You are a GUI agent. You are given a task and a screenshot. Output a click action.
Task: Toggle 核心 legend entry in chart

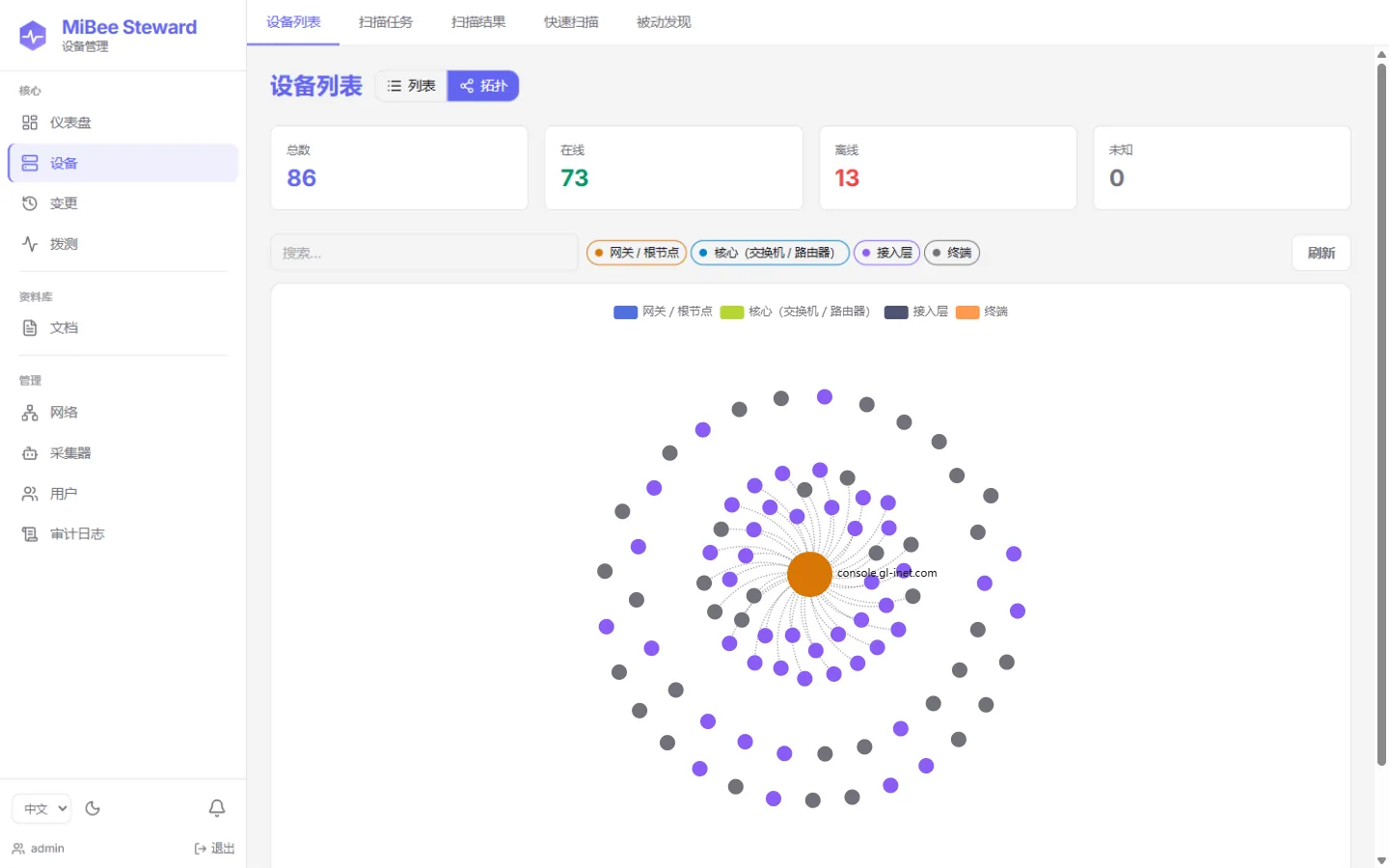click(x=796, y=312)
